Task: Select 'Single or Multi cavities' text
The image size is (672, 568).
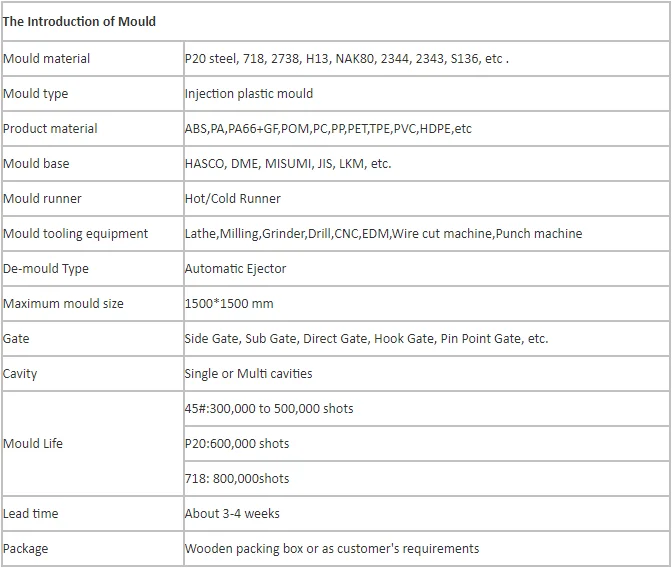Action: tap(249, 374)
